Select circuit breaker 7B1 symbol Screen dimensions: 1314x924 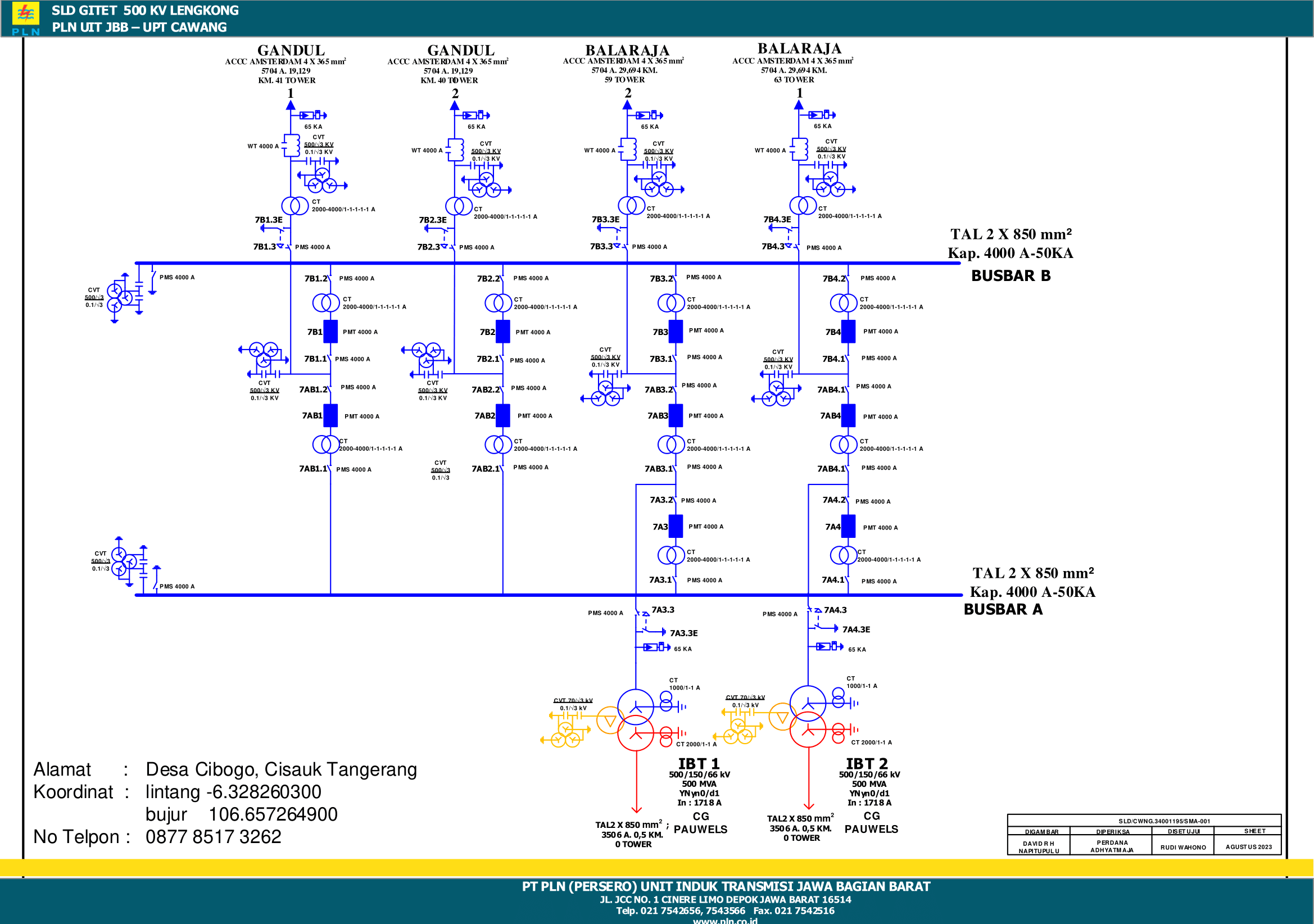(x=330, y=332)
